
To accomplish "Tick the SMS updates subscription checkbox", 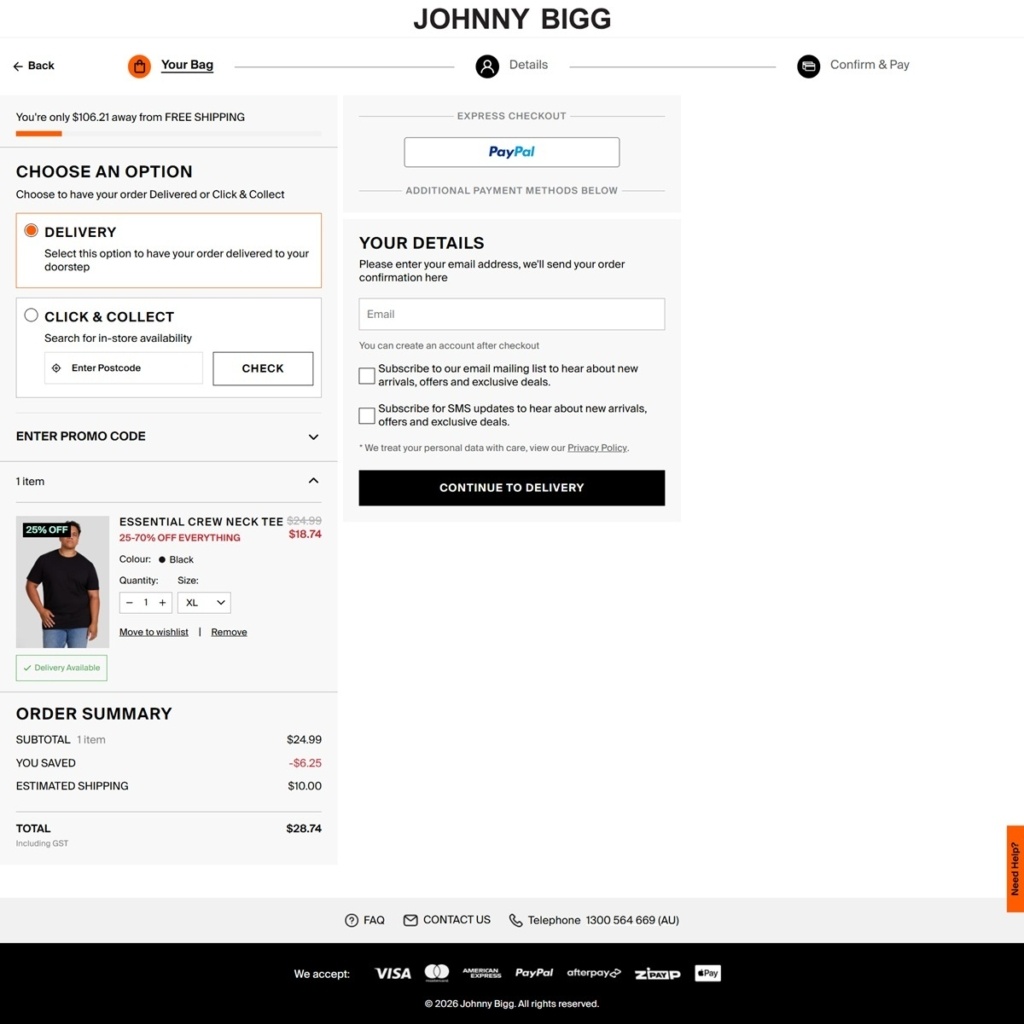I will [x=367, y=415].
